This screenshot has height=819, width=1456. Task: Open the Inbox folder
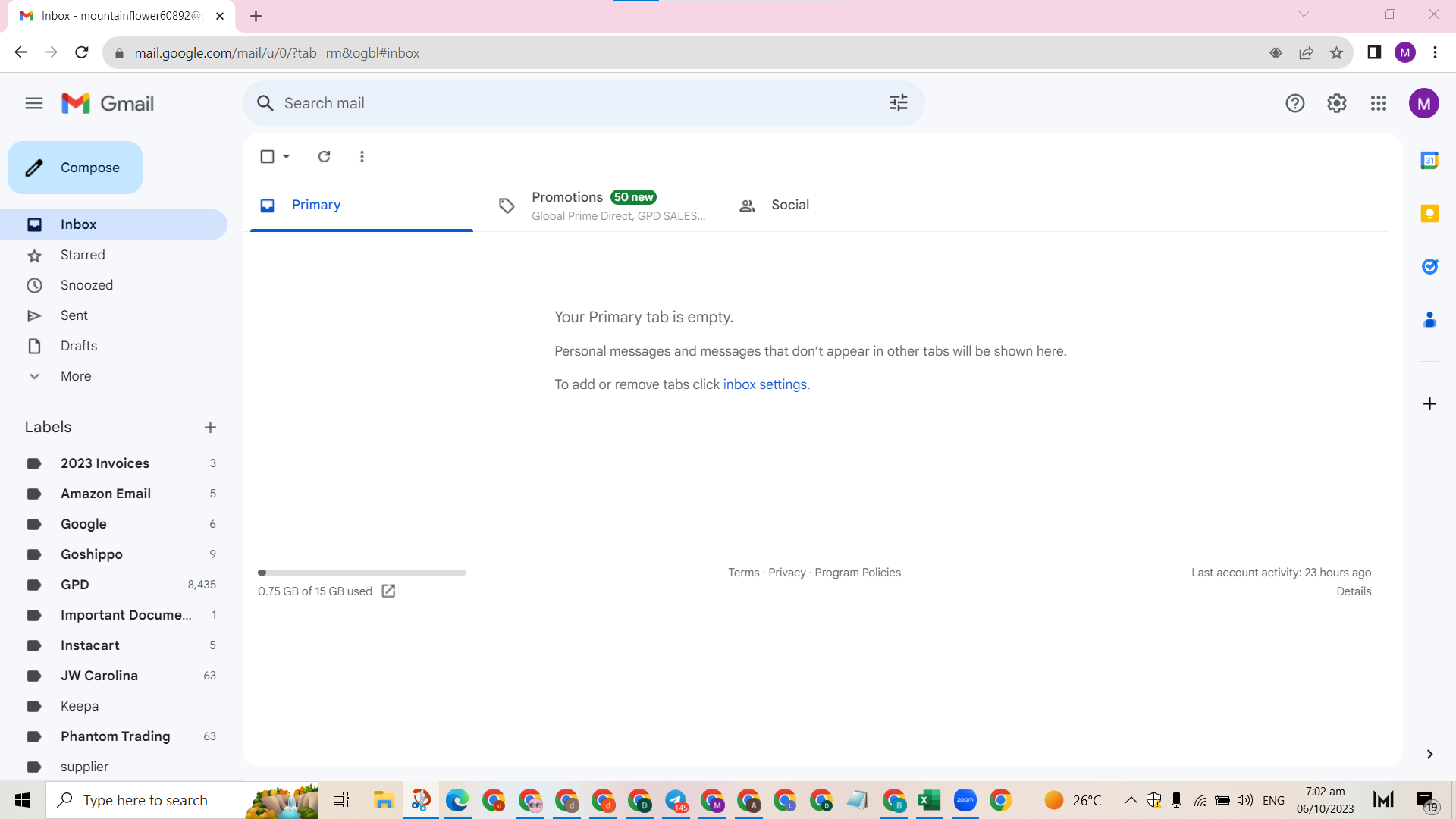click(x=114, y=224)
